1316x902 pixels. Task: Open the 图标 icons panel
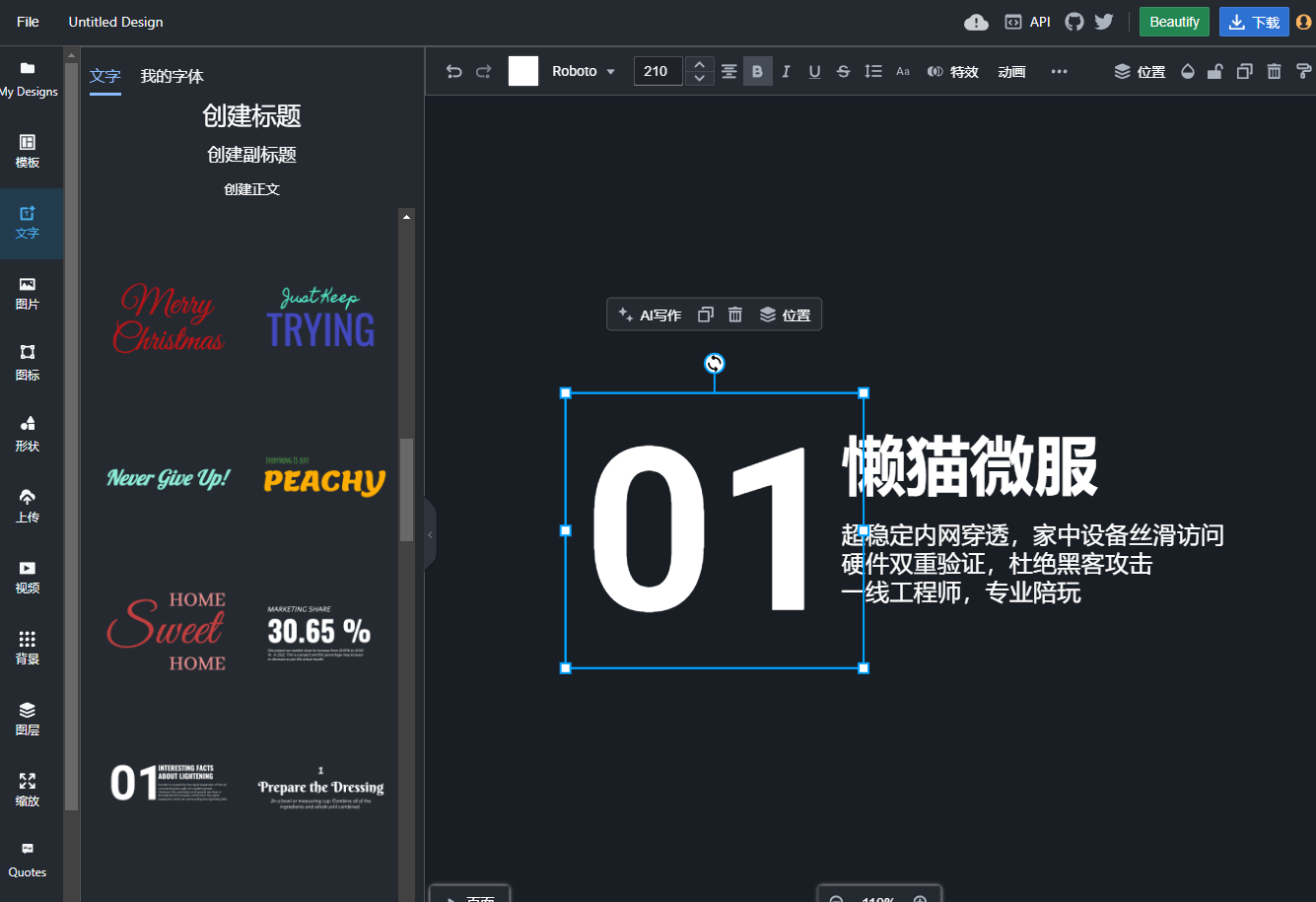click(28, 365)
